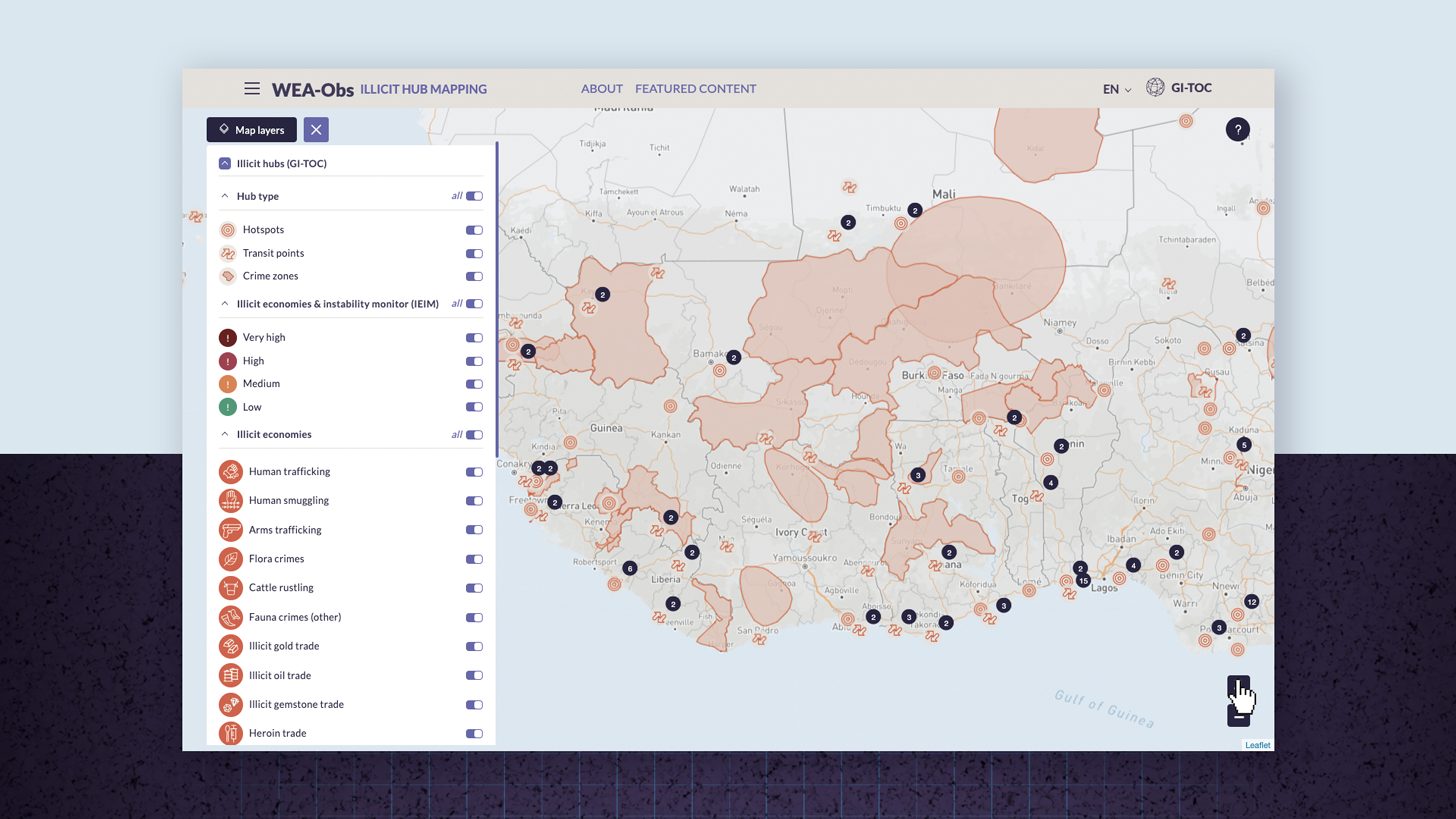Toggle the Crime zones layer switch
The image size is (1456, 819).
point(474,277)
